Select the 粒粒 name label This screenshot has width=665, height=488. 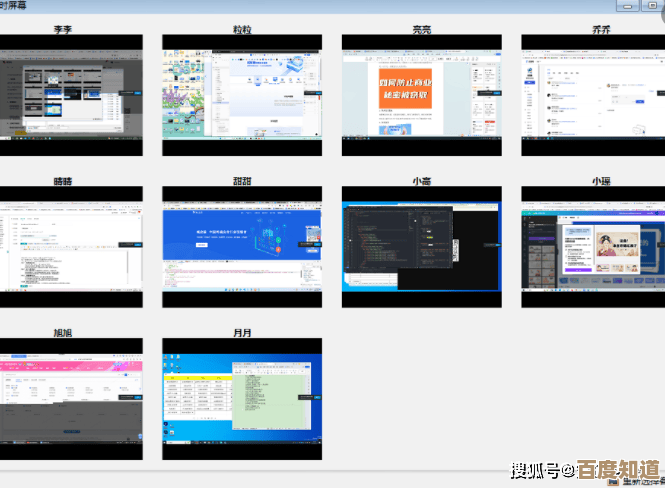[242, 30]
